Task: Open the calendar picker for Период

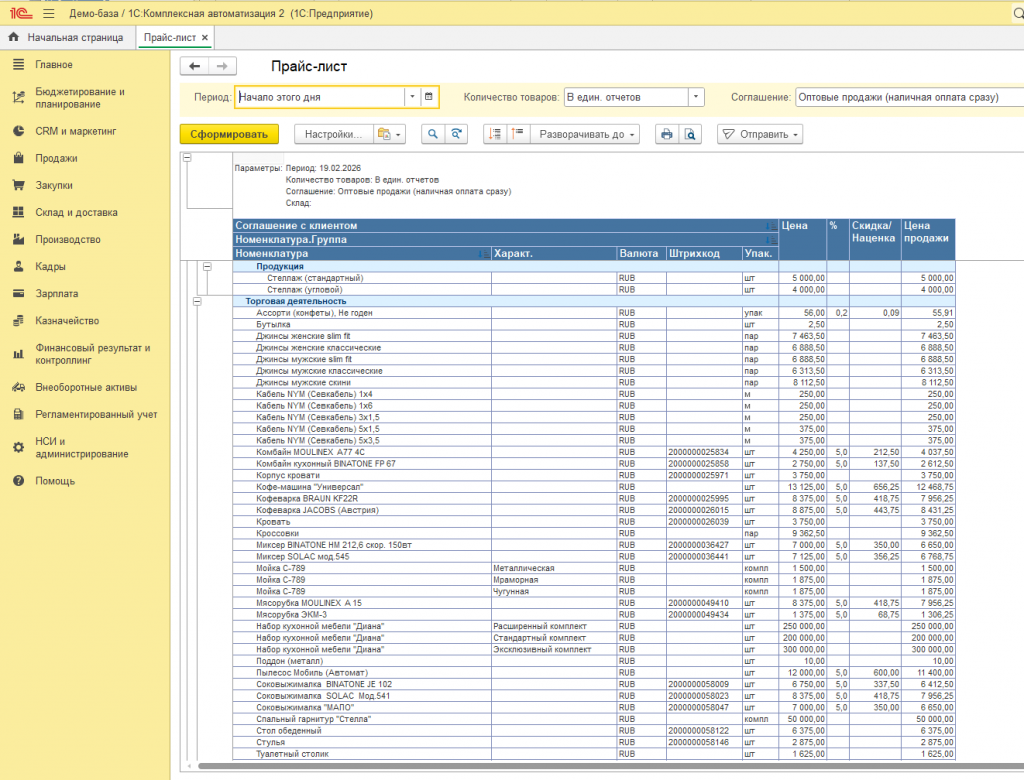Action: pos(429,97)
